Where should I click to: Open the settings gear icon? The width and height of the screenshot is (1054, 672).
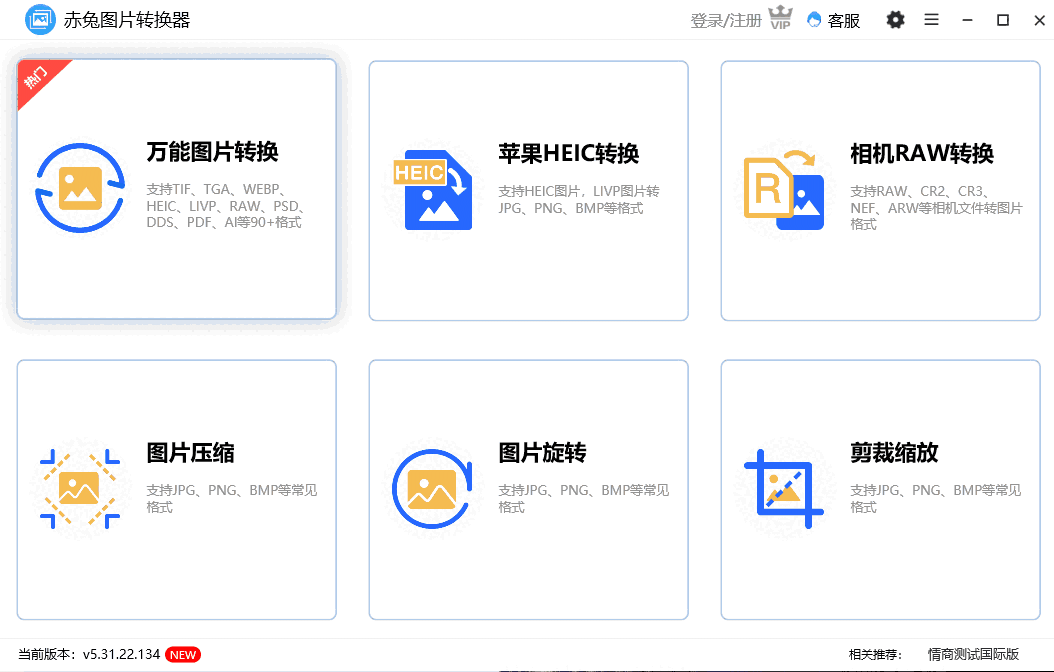pyautogui.click(x=895, y=19)
